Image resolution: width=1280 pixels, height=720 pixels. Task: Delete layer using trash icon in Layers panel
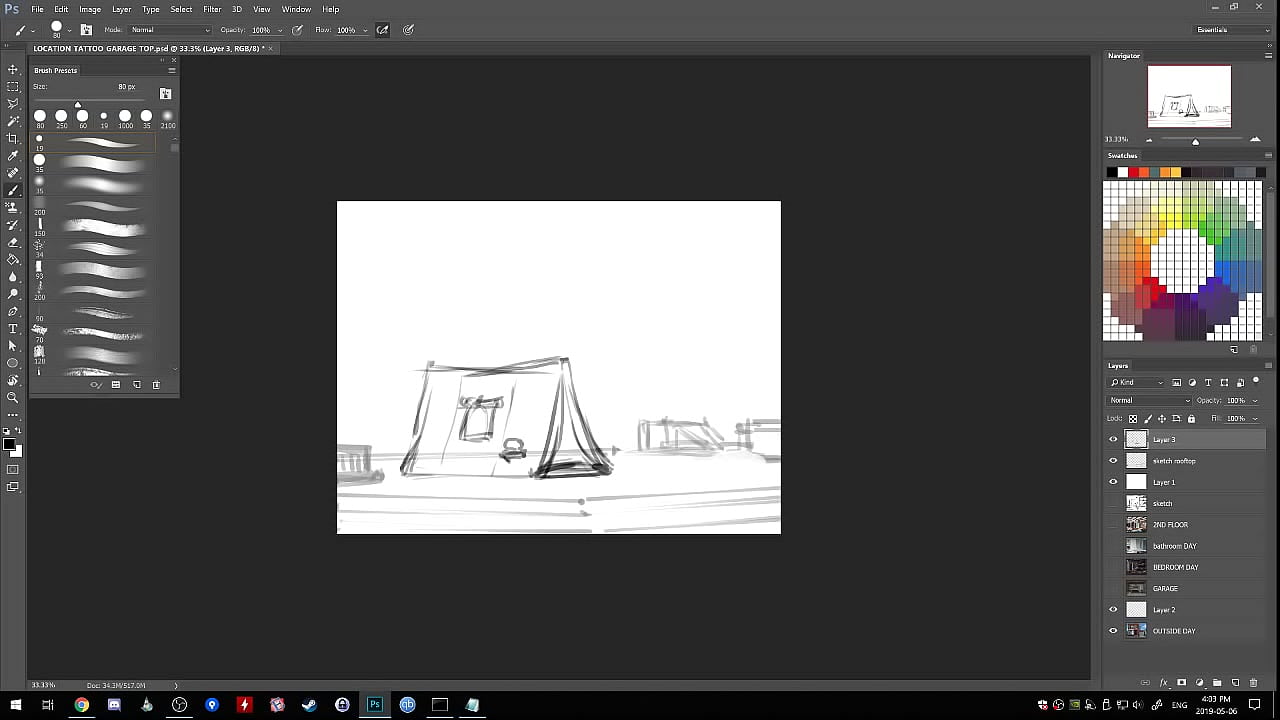click(x=1254, y=683)
